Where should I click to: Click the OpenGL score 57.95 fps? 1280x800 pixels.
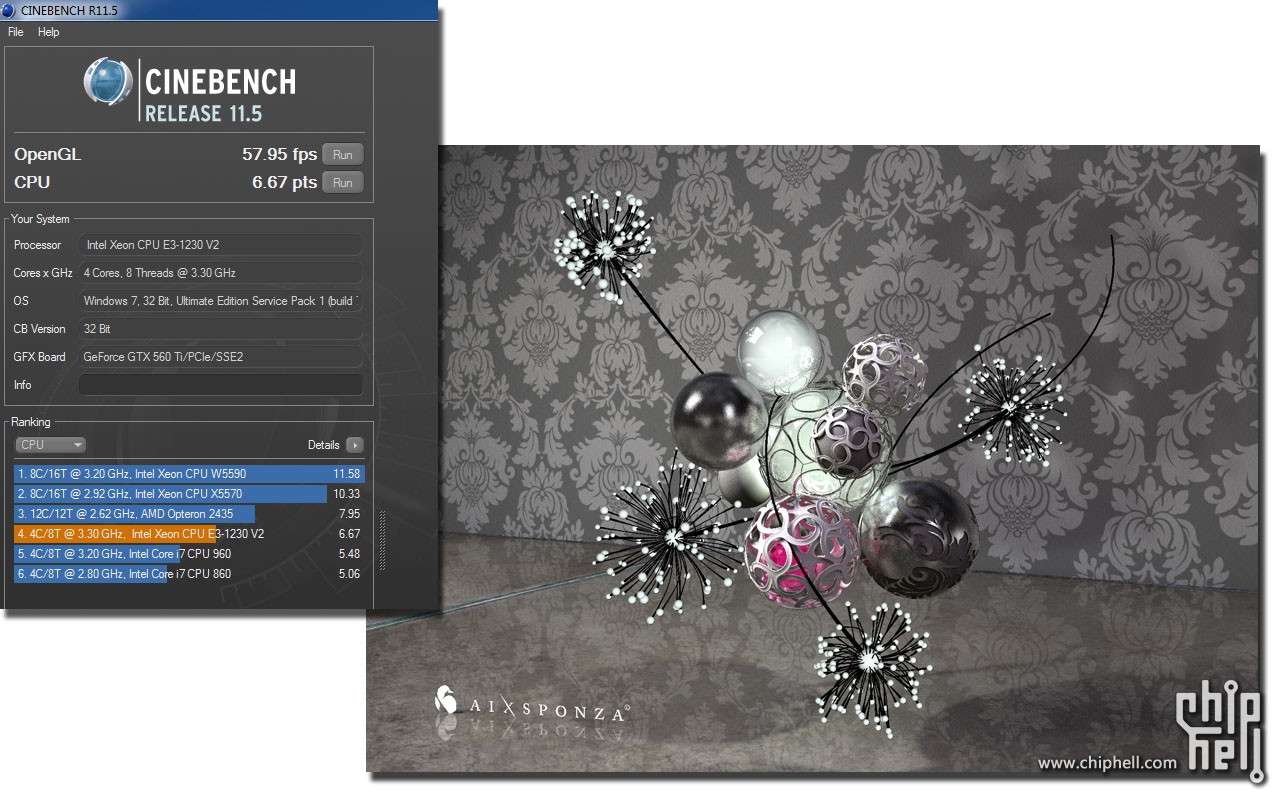[x=279, y=155]
